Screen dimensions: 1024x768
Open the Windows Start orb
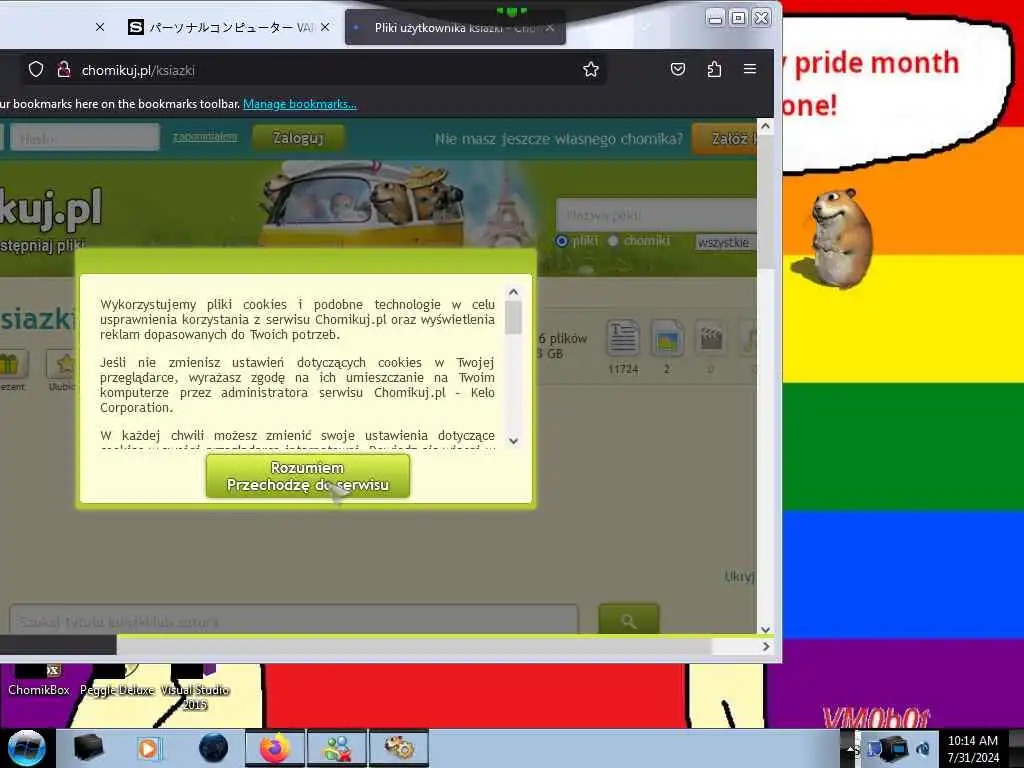pos(27,748)
